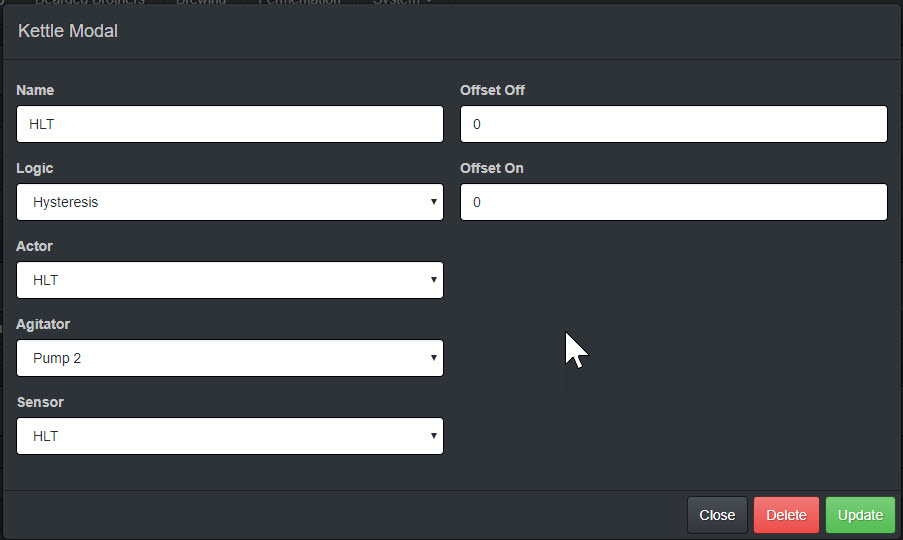903x540 pixels.
Task: Delete the HLT kettle
Action: (786, 515)
